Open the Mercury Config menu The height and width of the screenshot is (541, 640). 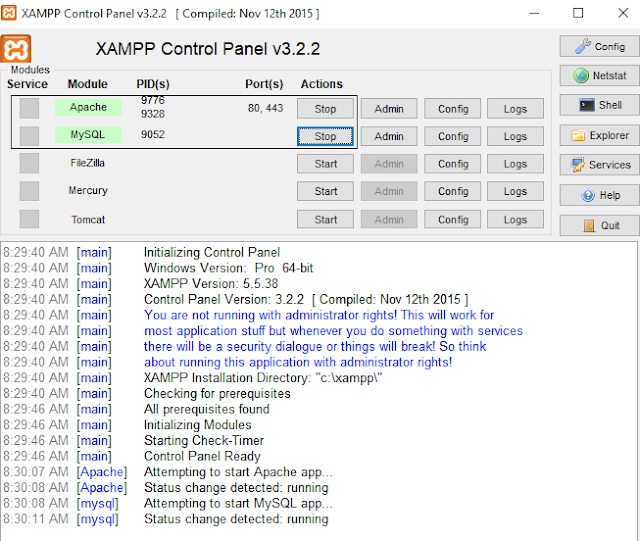click(x=453, y=191)
